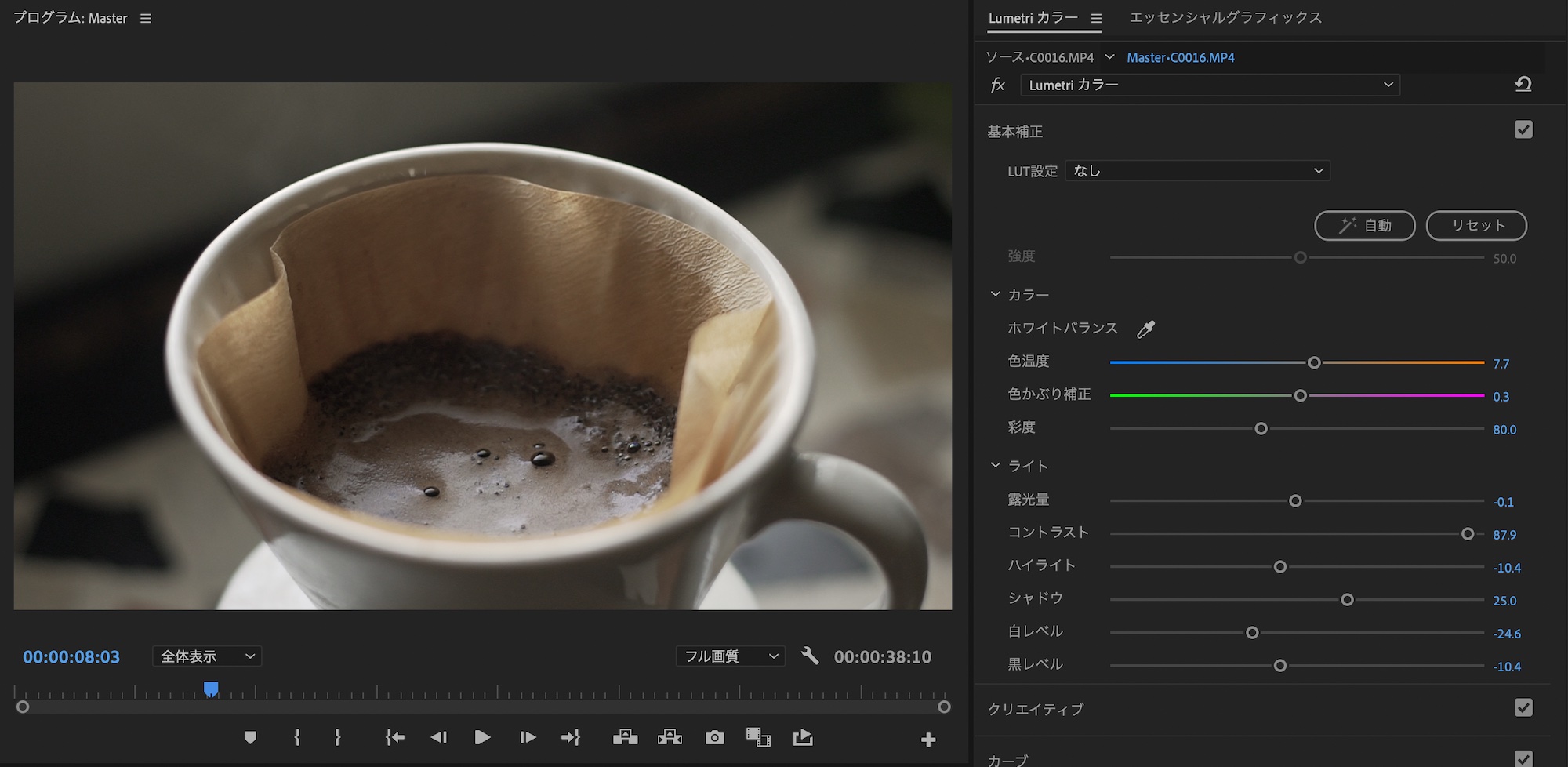Toggle the カーブ section checkbox
This screenshot has height=767, width=1568.
click(x=1523, y=758)
